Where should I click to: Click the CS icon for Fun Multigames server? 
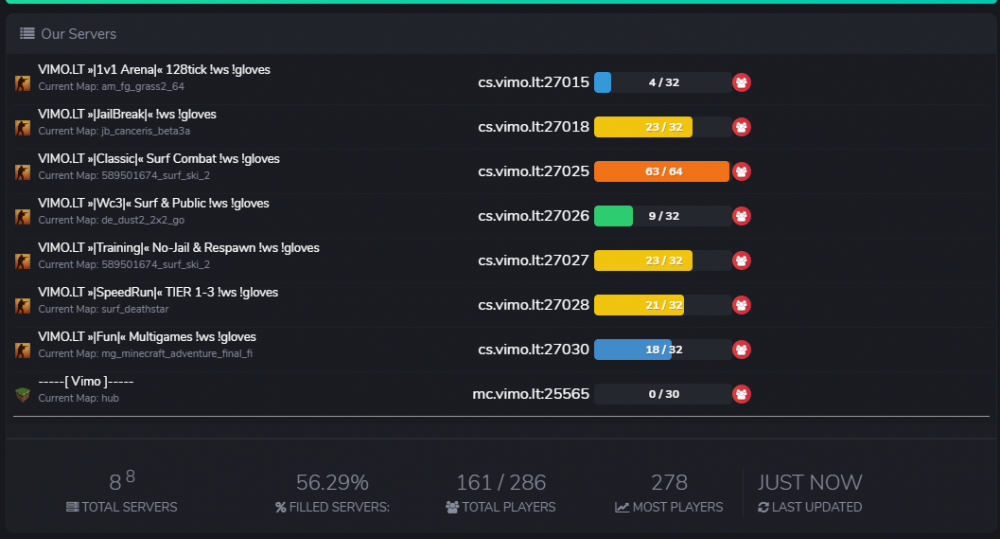23,350
